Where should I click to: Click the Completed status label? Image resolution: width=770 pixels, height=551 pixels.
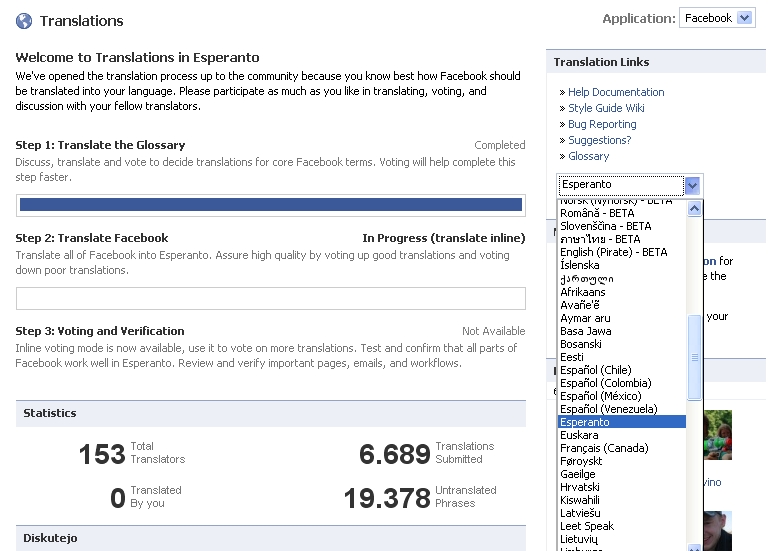click(499, 145)
